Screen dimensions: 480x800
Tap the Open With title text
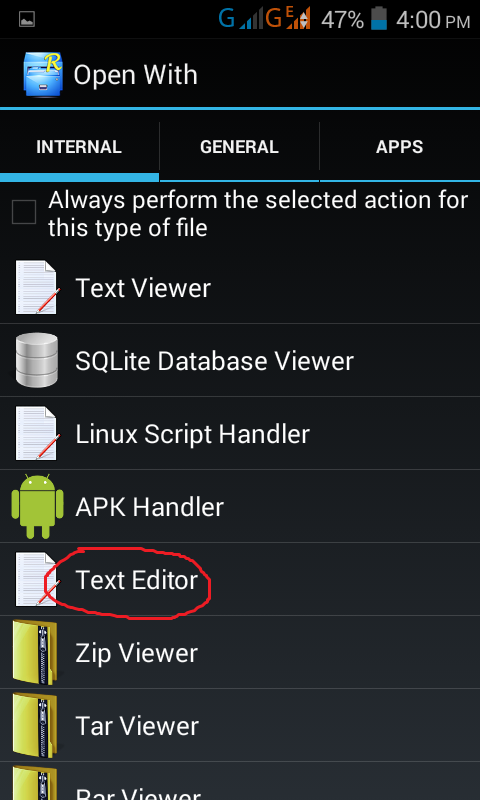[135, 75]
